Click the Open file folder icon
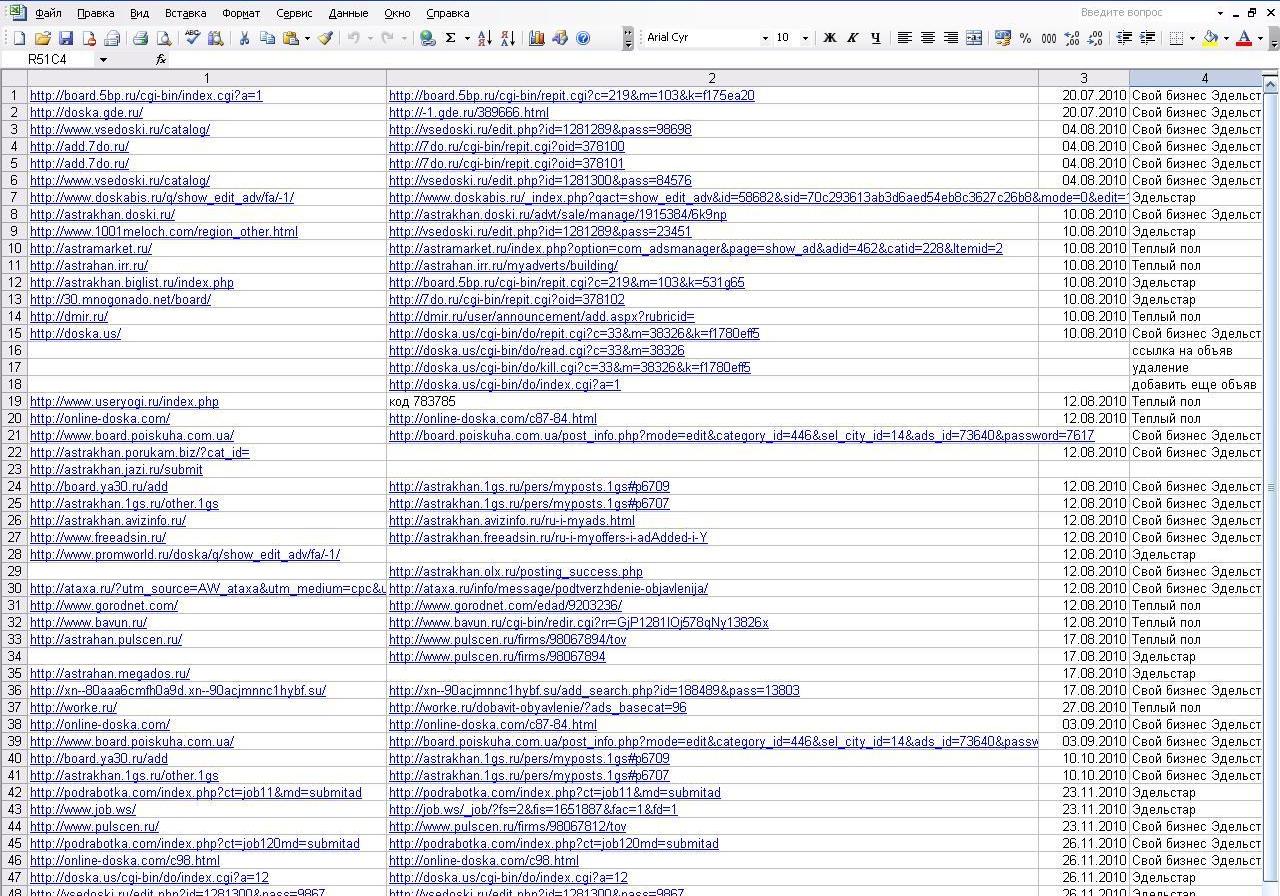 click(x=42, y=38)
